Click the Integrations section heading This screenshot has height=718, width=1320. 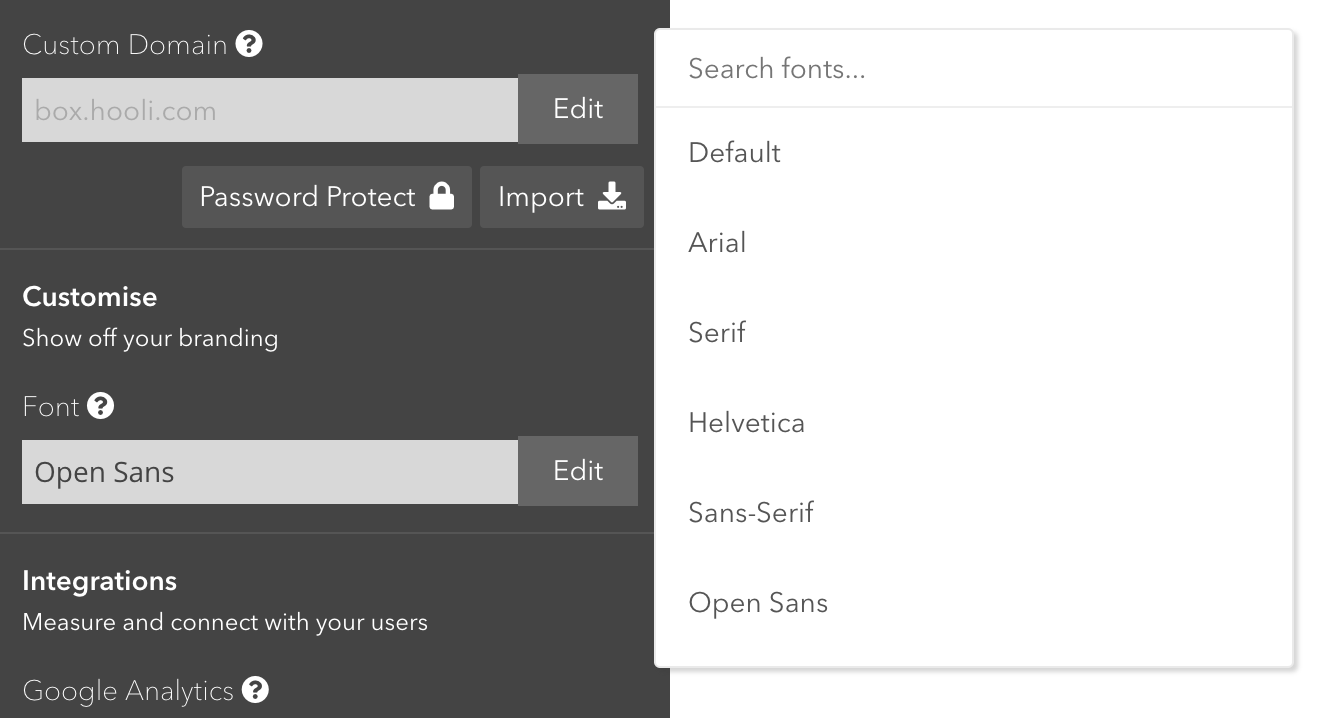click(x=99, y=581)
